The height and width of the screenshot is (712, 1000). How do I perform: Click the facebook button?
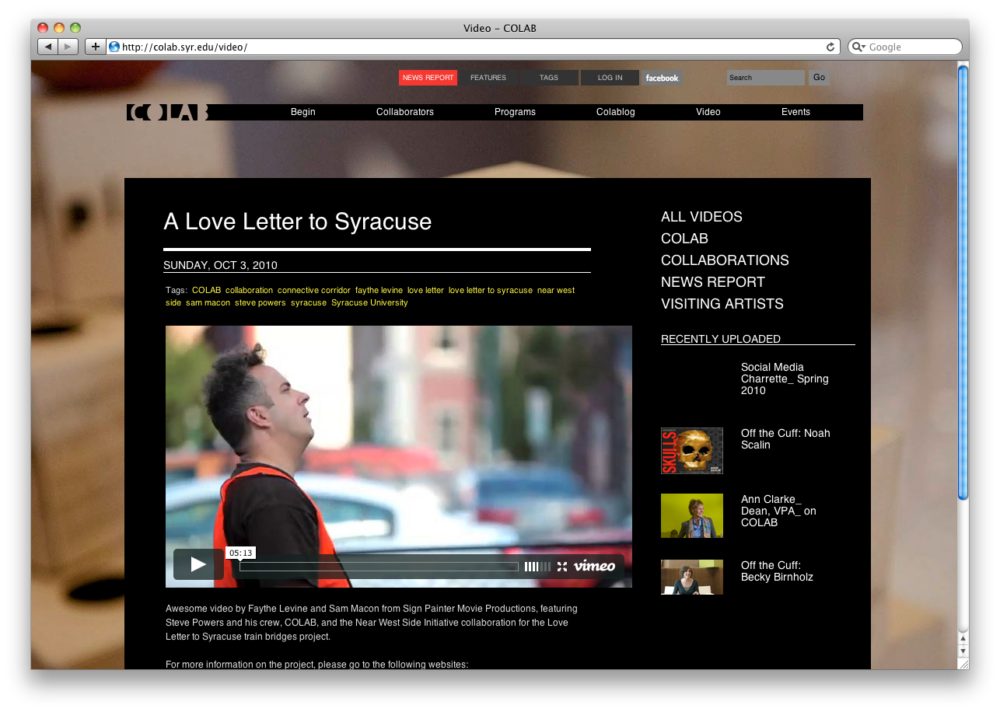click(x=661, y=78)
